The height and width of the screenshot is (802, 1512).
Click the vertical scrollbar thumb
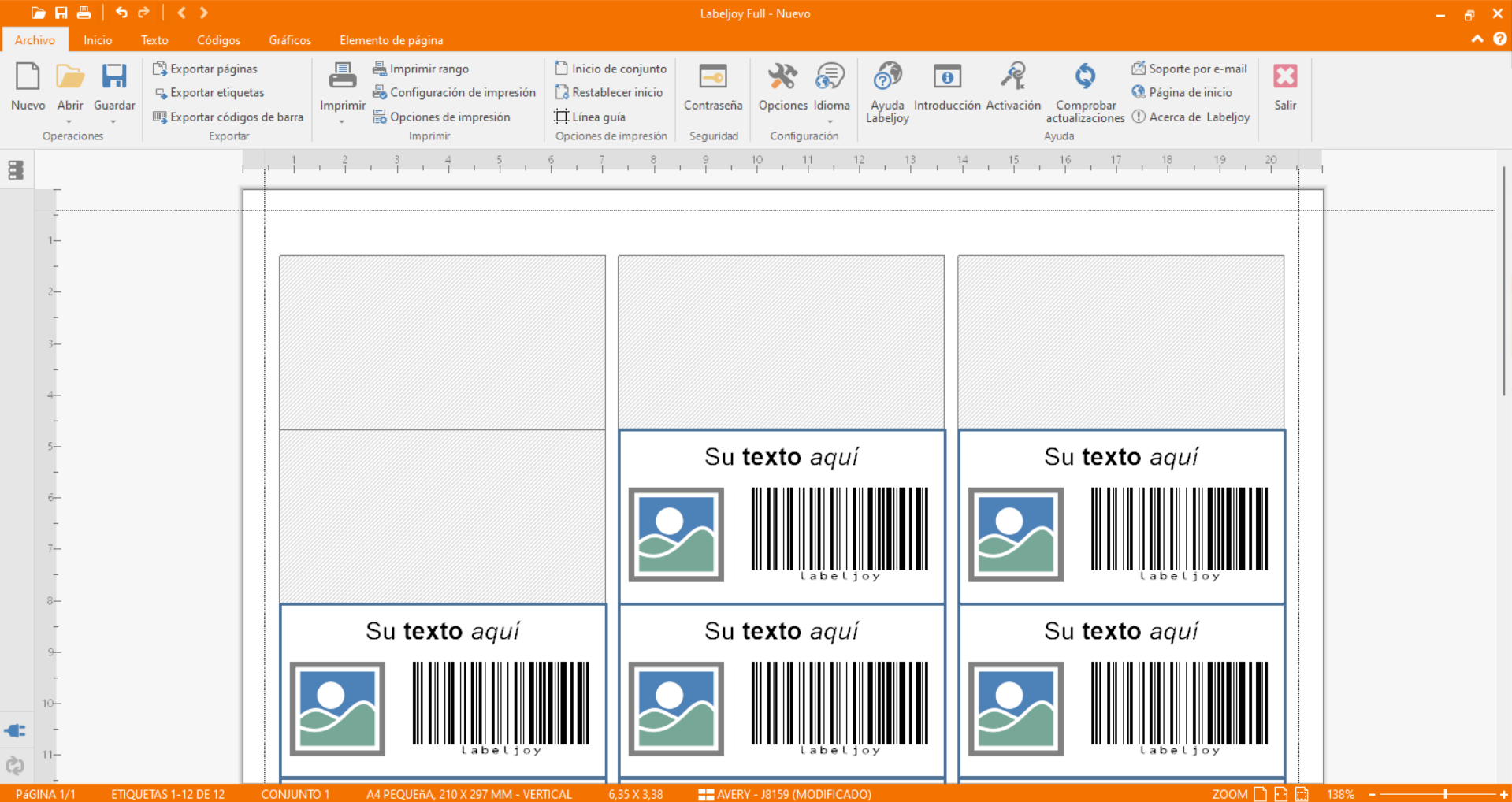click(1503, 280)
